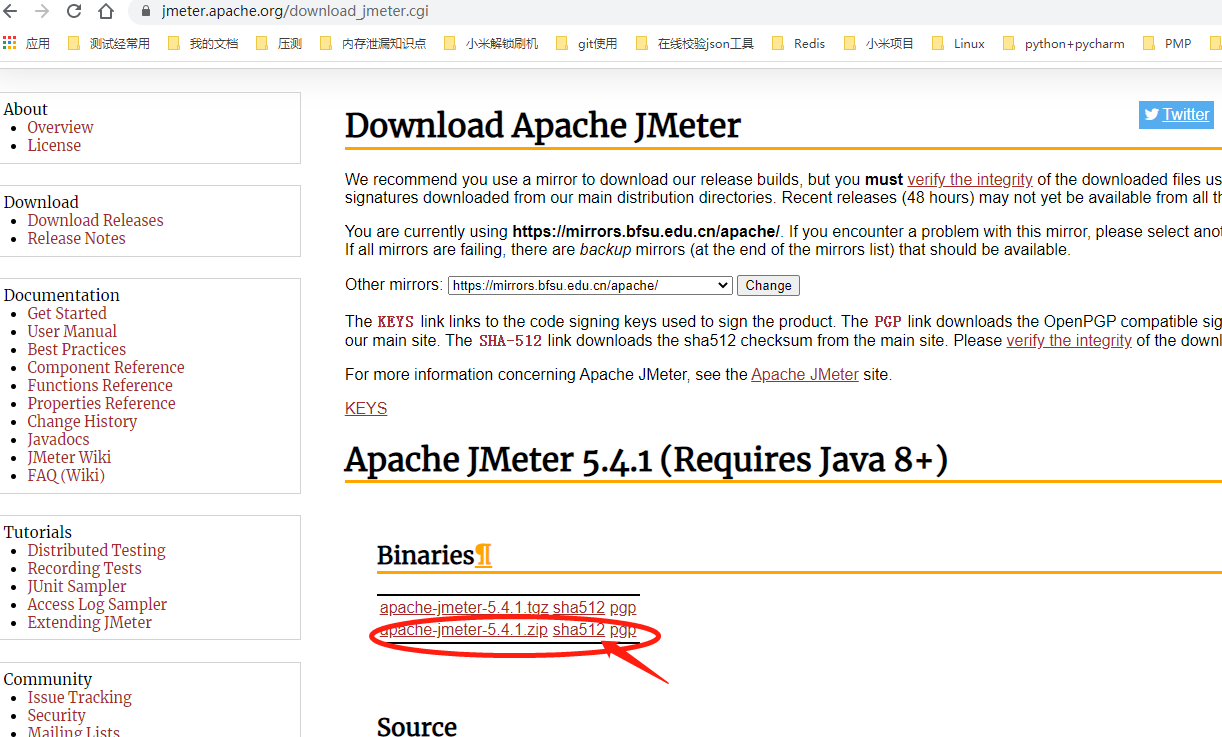Open the Other mirrors dropdown
The height and width of the screenshot is (737, 1222).
590,285
